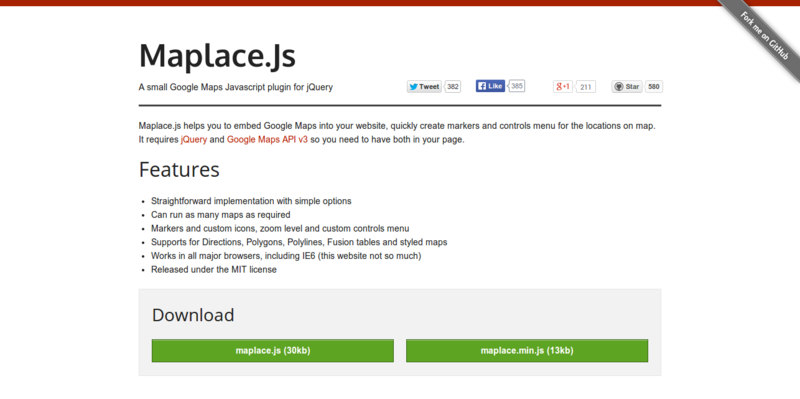The width and height of the screenshot is (800, 399).
Task: Open the 580 GitHub stargazers count
Action: [x=654, y=87]
